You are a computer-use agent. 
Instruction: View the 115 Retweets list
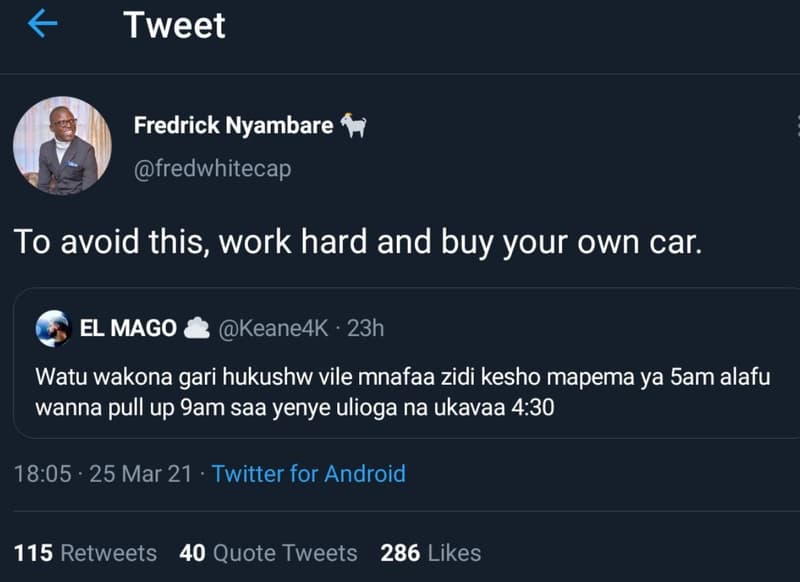(84, 553)
